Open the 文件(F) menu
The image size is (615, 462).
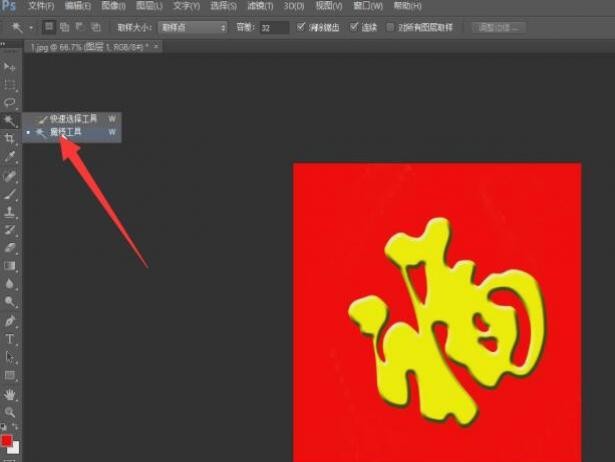tap(41, 6)
